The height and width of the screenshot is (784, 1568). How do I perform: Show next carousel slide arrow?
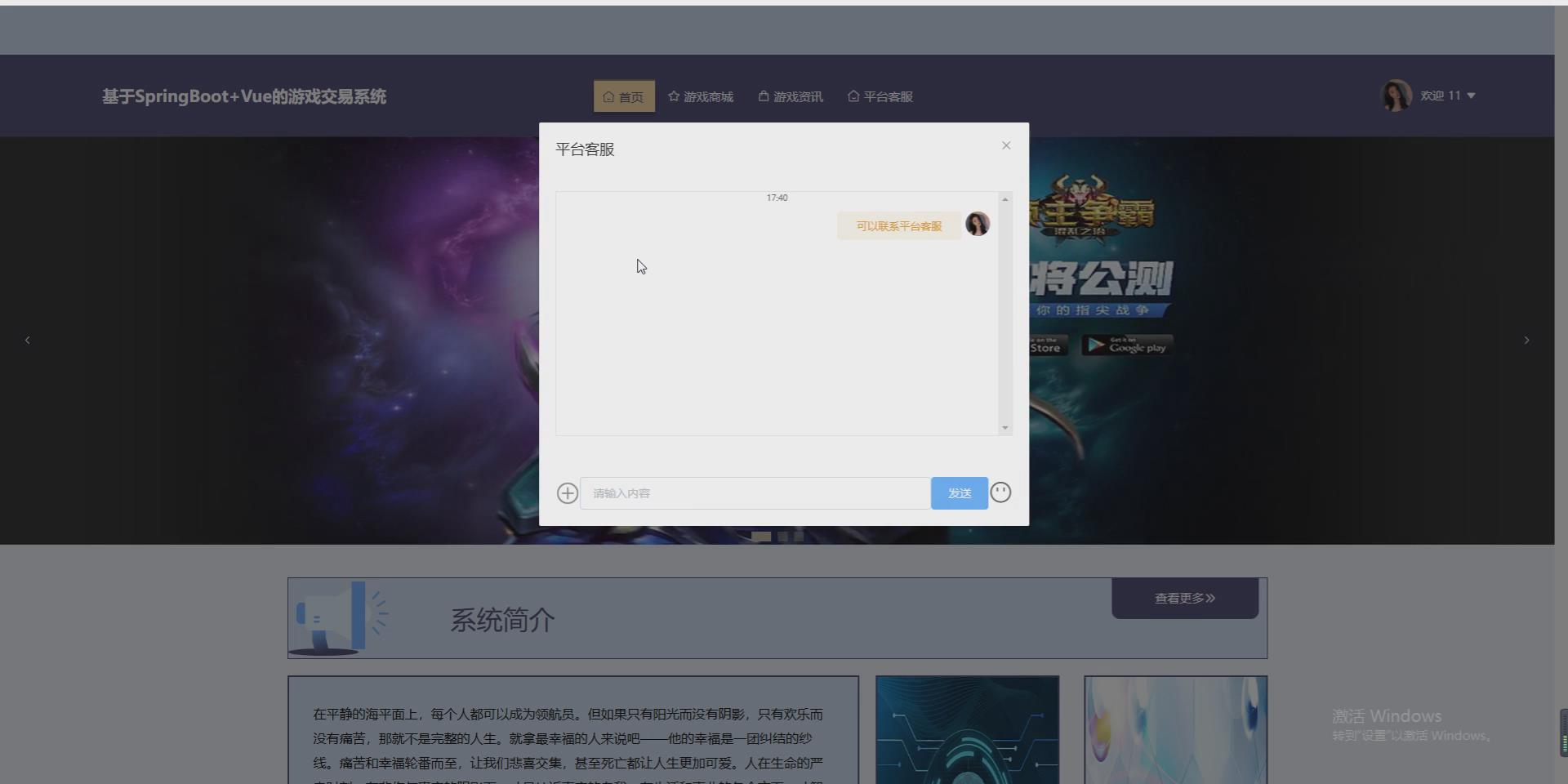(1526, 340)
